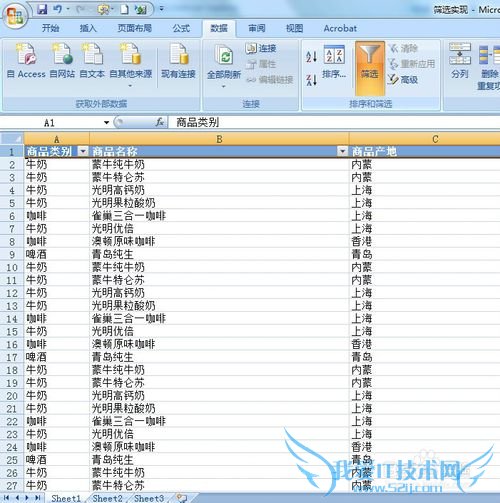Select all cells via corner button
This screenshot has width=500, height=503.
pyautogui.click(x=12, y=138)
